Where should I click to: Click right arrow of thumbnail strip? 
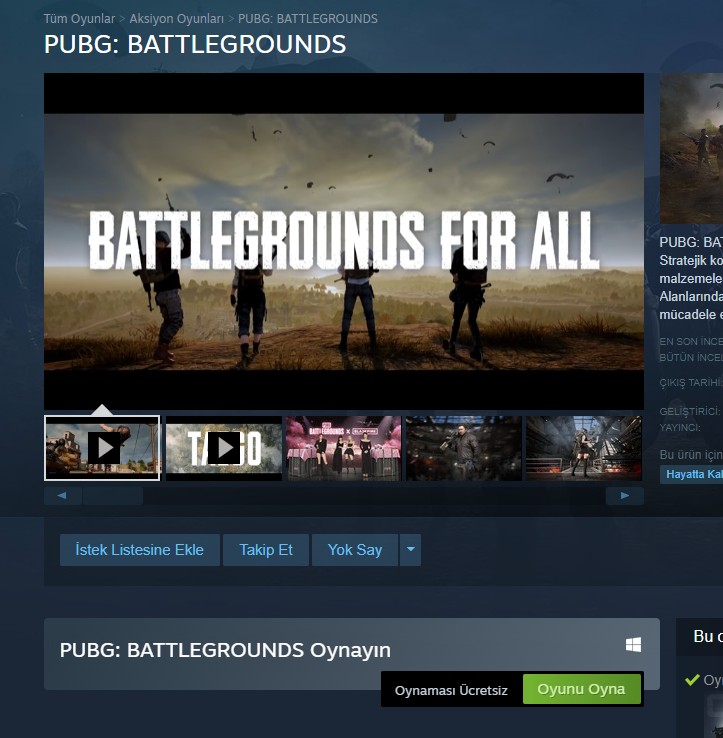click(625, 496)
